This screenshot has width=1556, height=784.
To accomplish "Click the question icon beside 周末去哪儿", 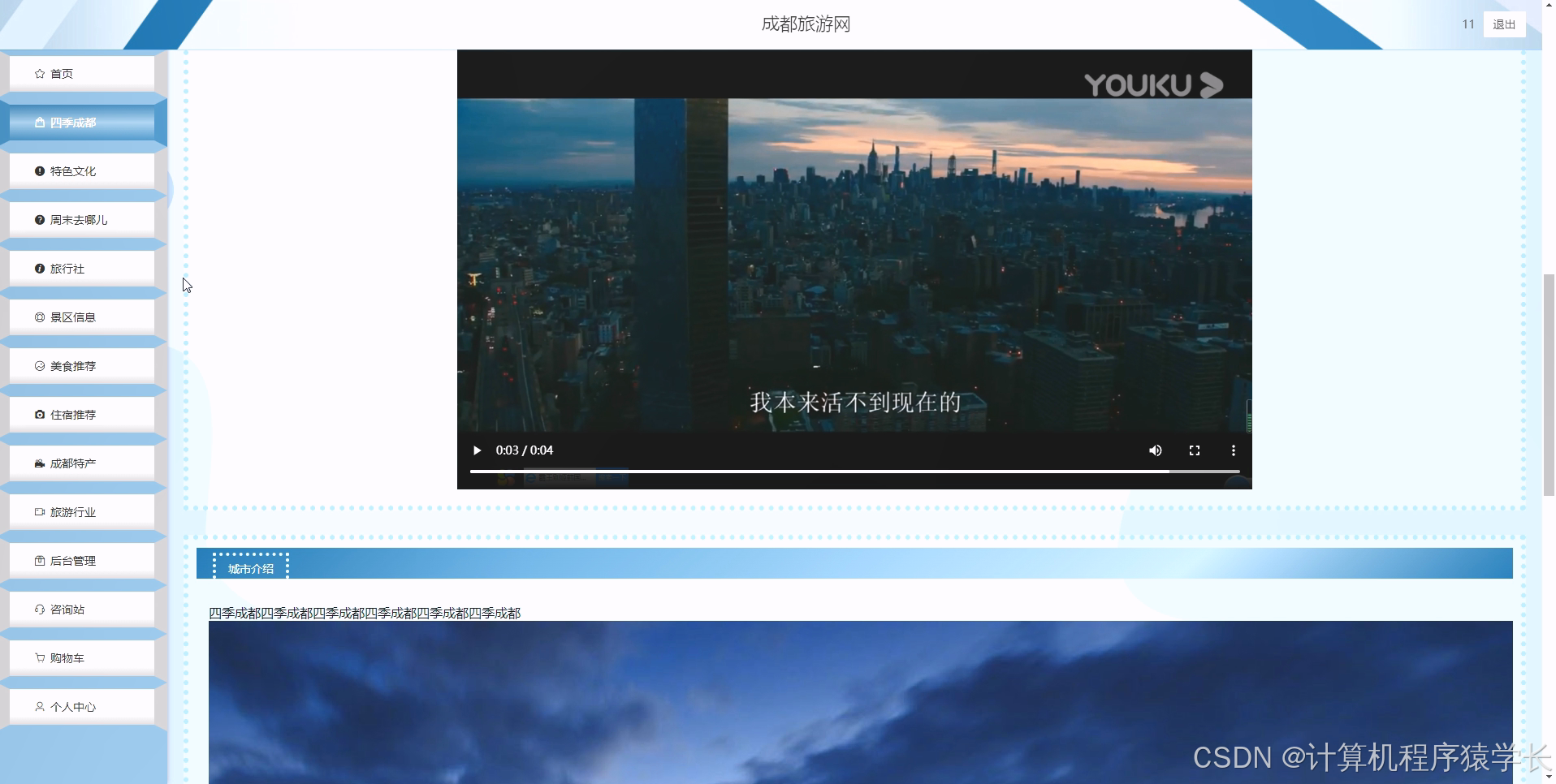I will click(x=40, y=220).
